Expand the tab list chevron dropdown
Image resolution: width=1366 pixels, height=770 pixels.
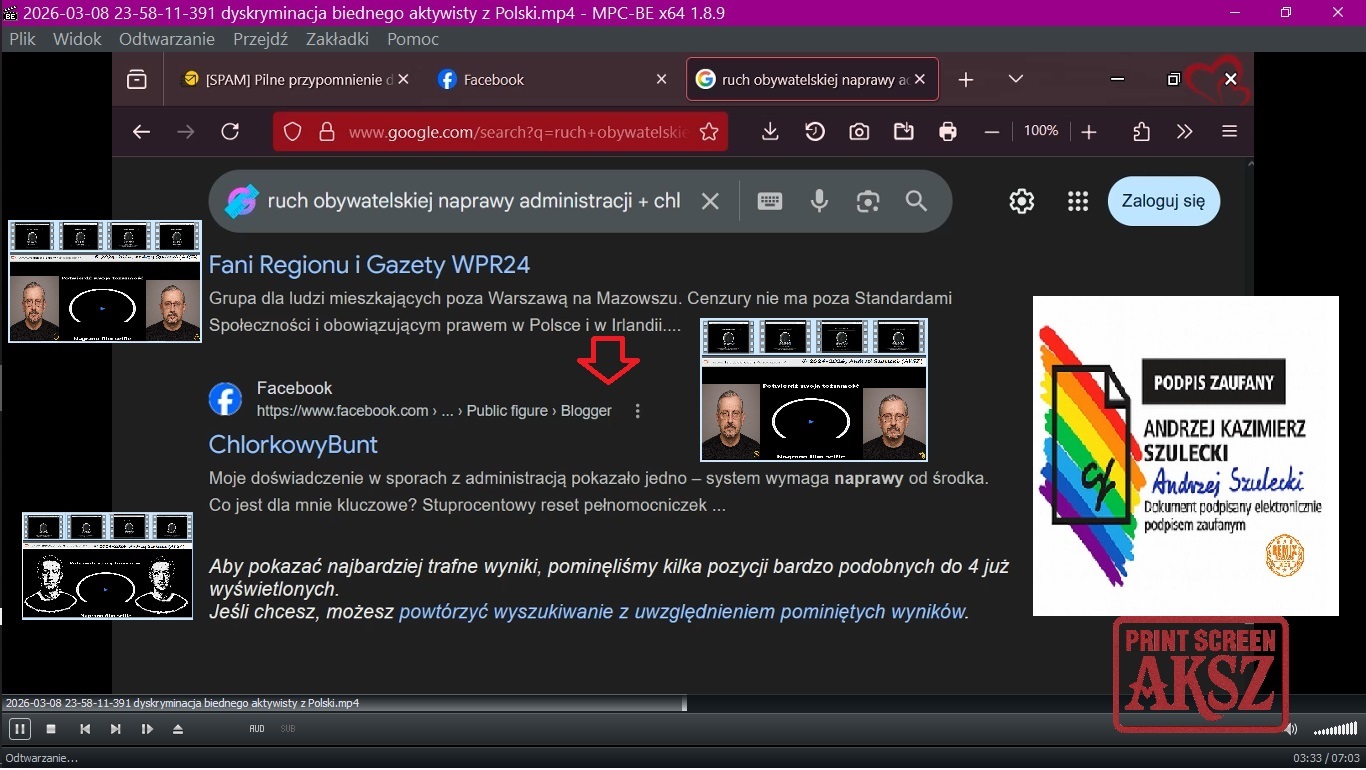[1015, 79]
